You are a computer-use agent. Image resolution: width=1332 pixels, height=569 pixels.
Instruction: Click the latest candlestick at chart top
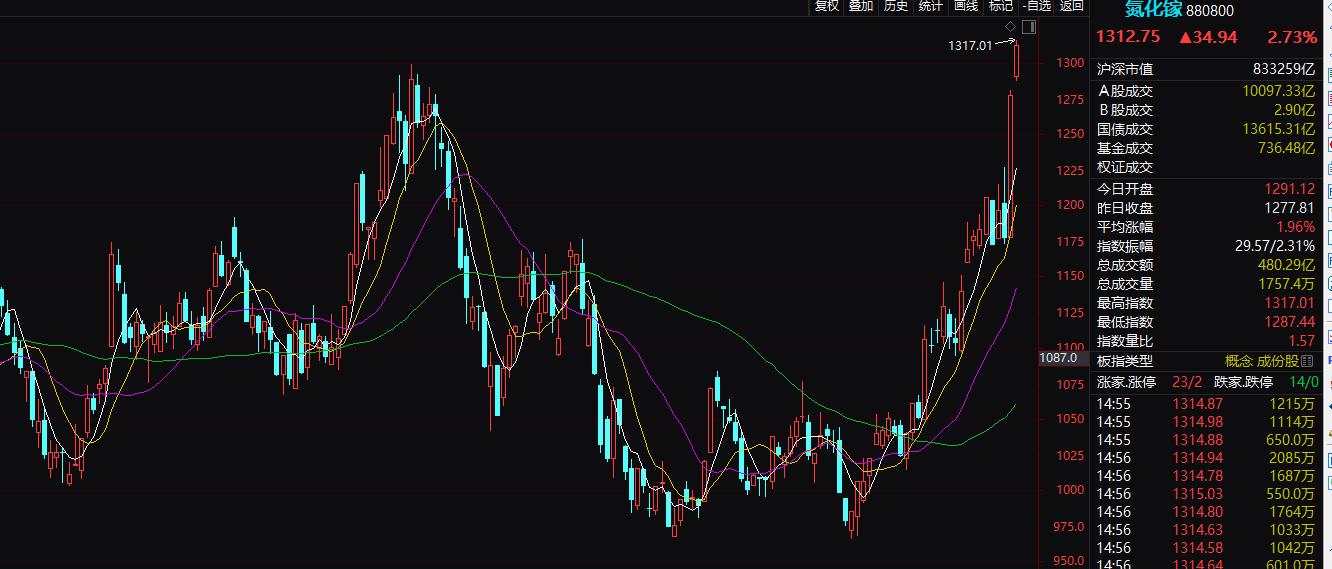pyautogui.click(x=1017, y=60)
